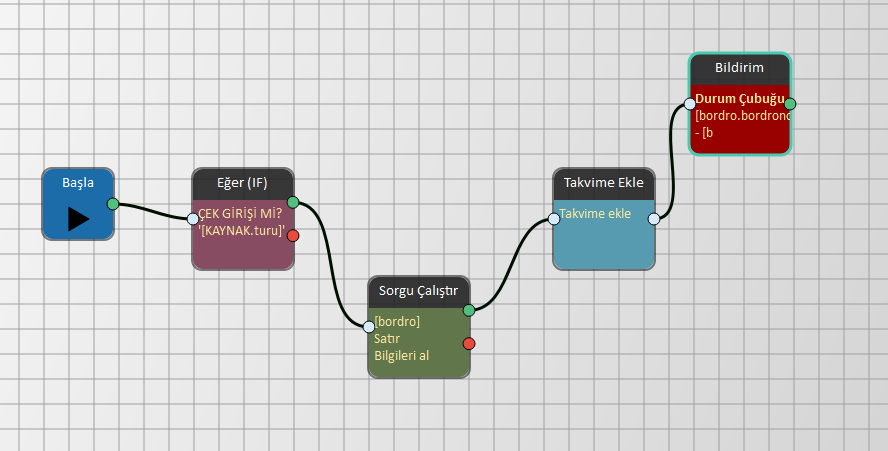
Task: Click the green output port of Sorgu Çalıştır
Action: [469, 310]
